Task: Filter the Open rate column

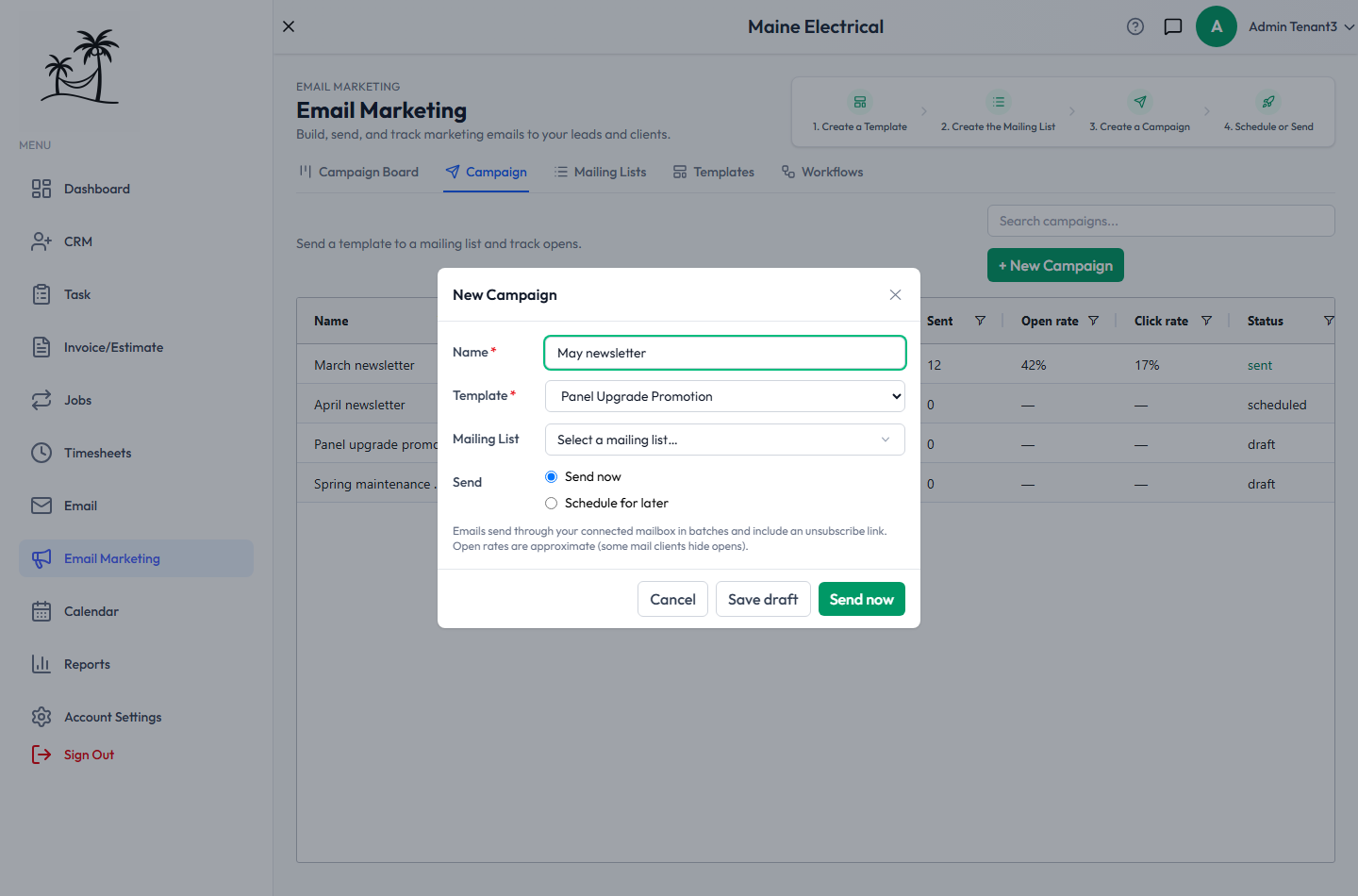Action: [x=1093, y=321]
